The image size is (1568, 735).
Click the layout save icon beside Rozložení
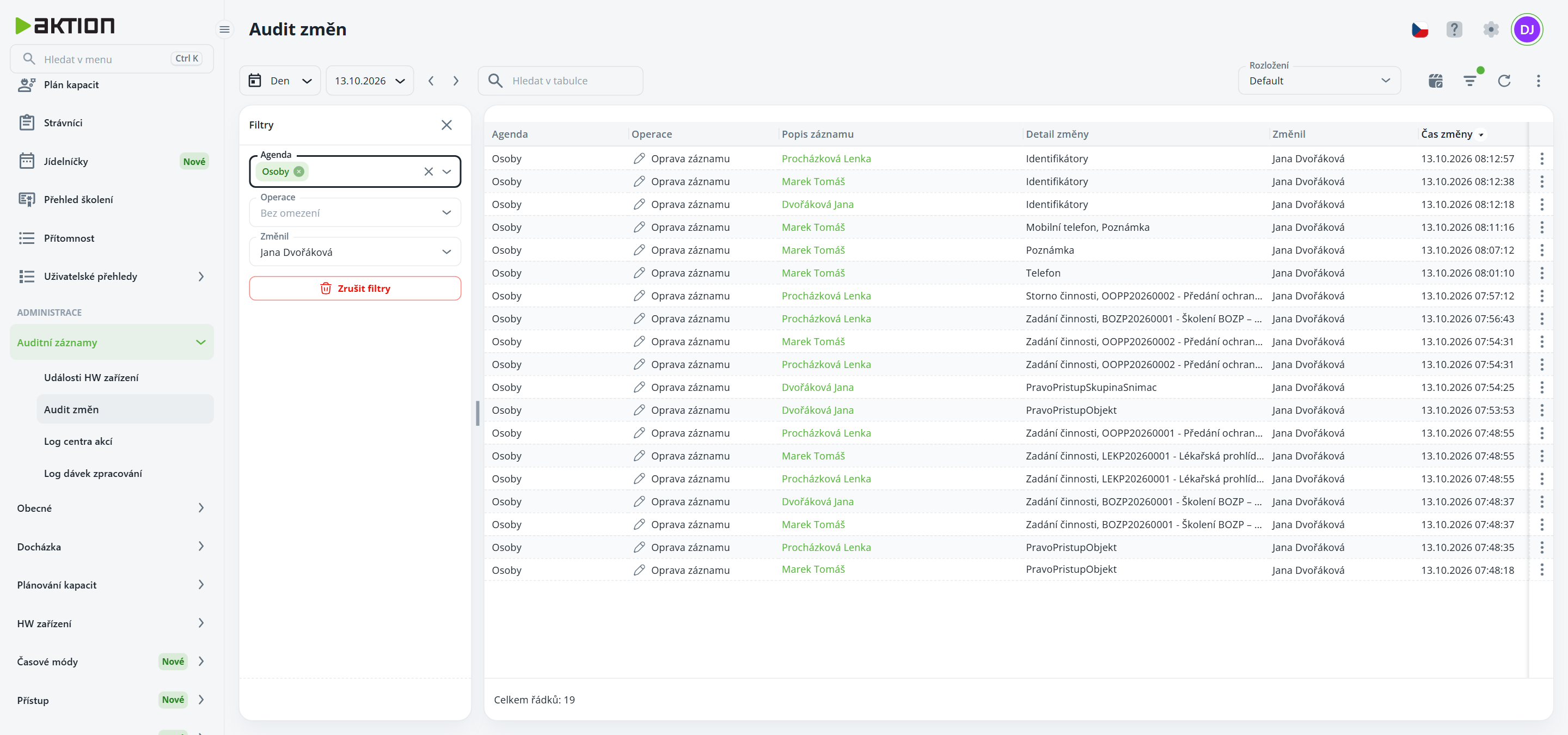pyautogui.click(x=1435, y=81)
